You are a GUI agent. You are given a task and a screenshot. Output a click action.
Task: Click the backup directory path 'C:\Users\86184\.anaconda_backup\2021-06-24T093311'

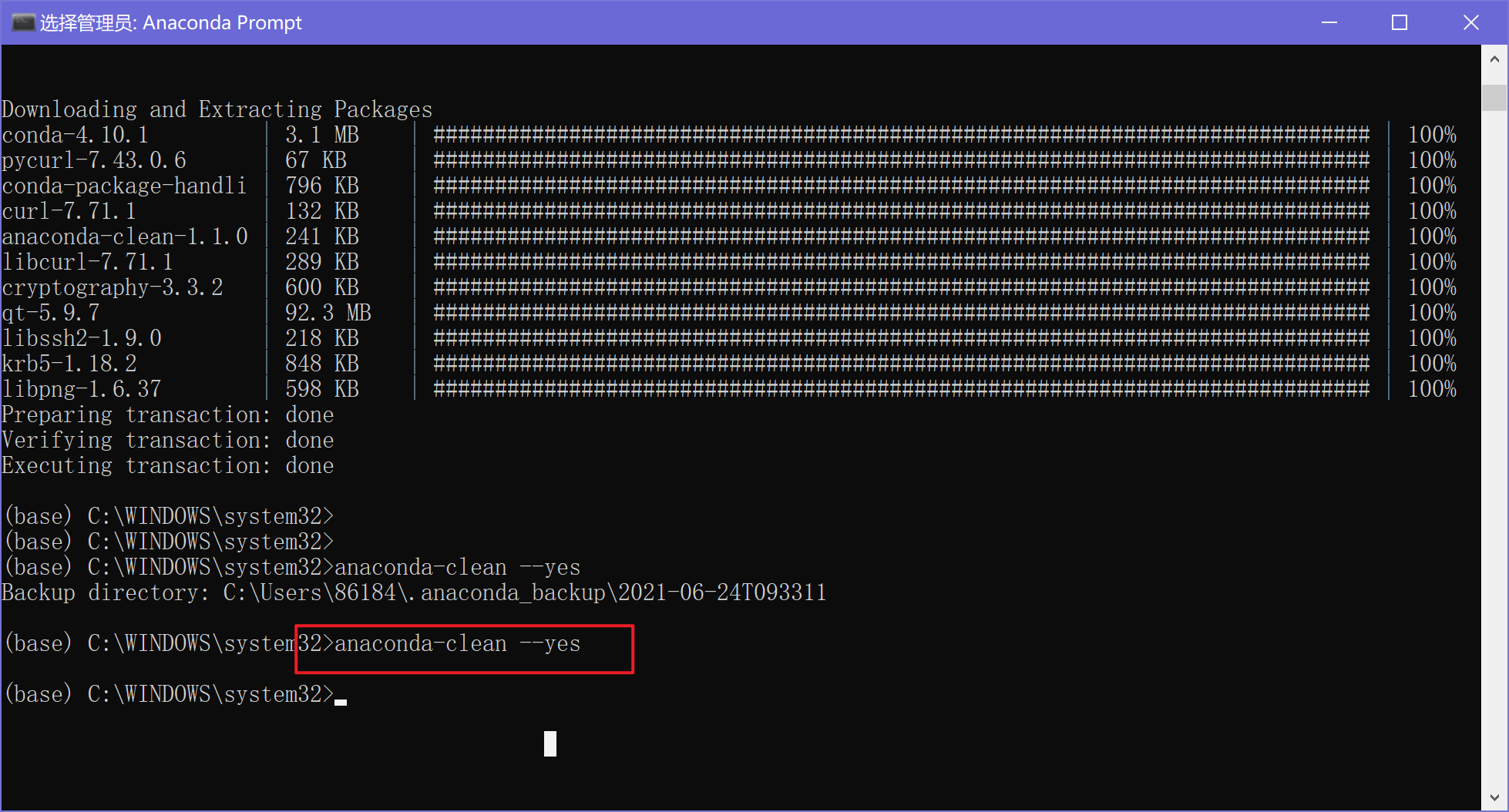point(525,592)
